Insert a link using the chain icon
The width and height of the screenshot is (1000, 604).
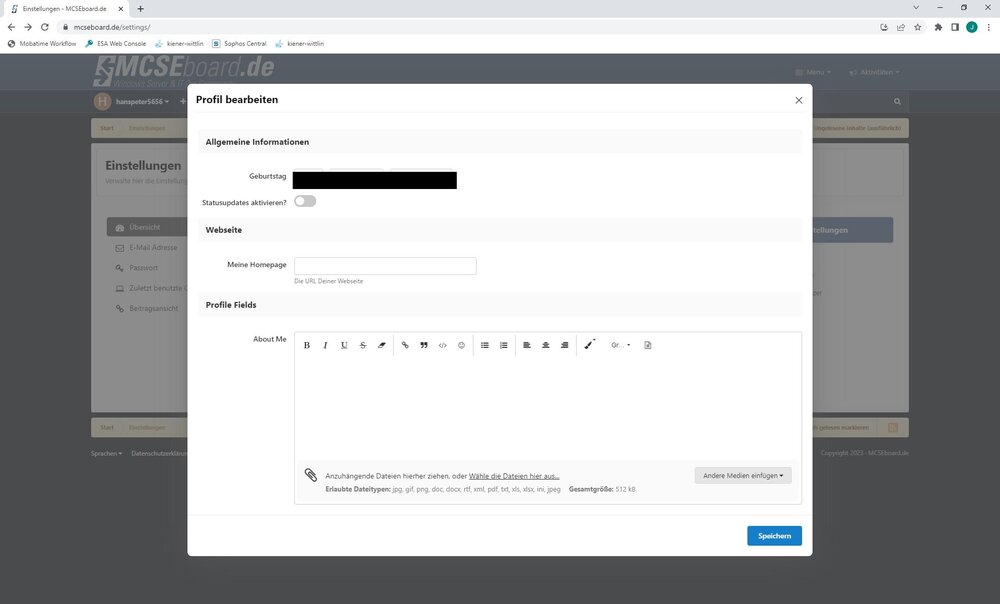click(x=405, y=345)
